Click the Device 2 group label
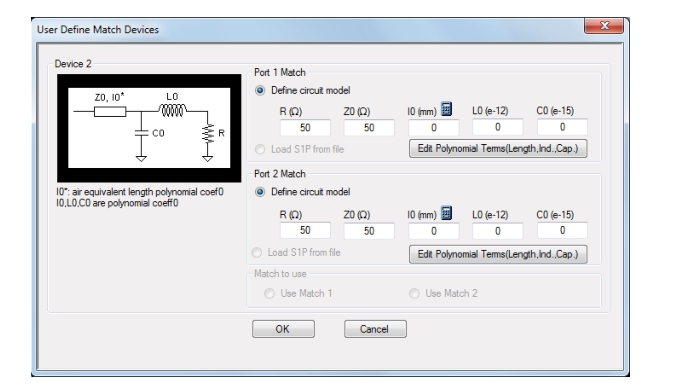The image size is (678, 392). click(x=73, y=64)
